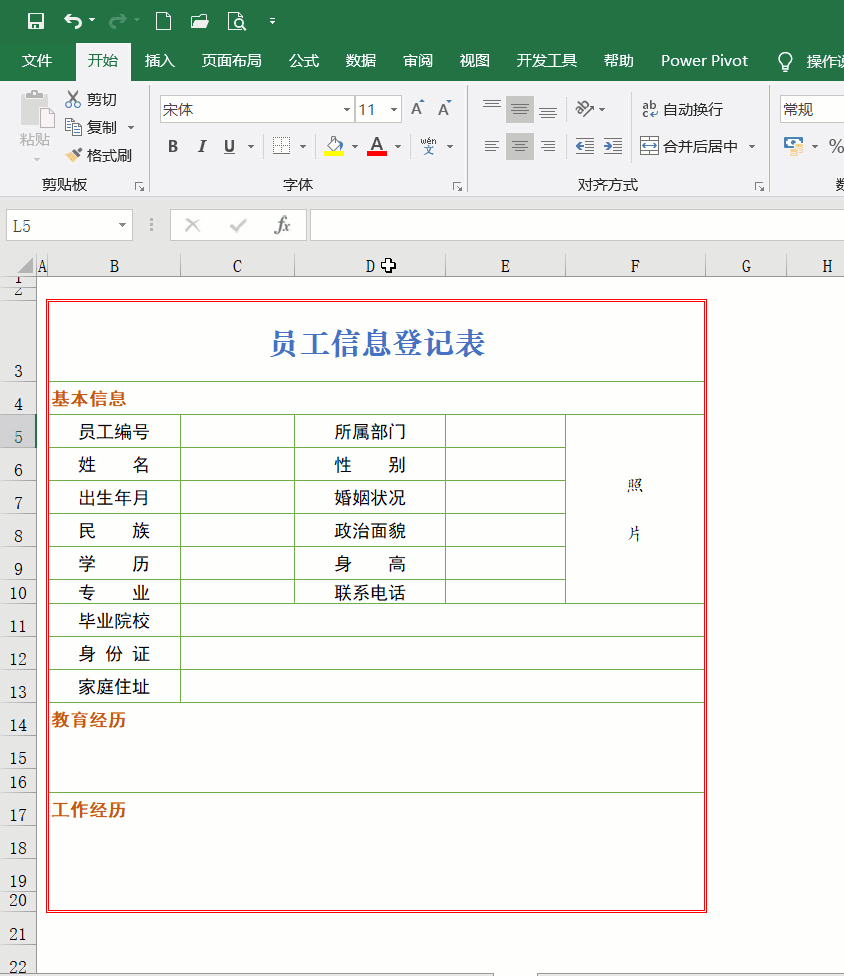Toggle Underline formatting
The width and height of the screenshot is (844, 976).
(x=230, y=146)
